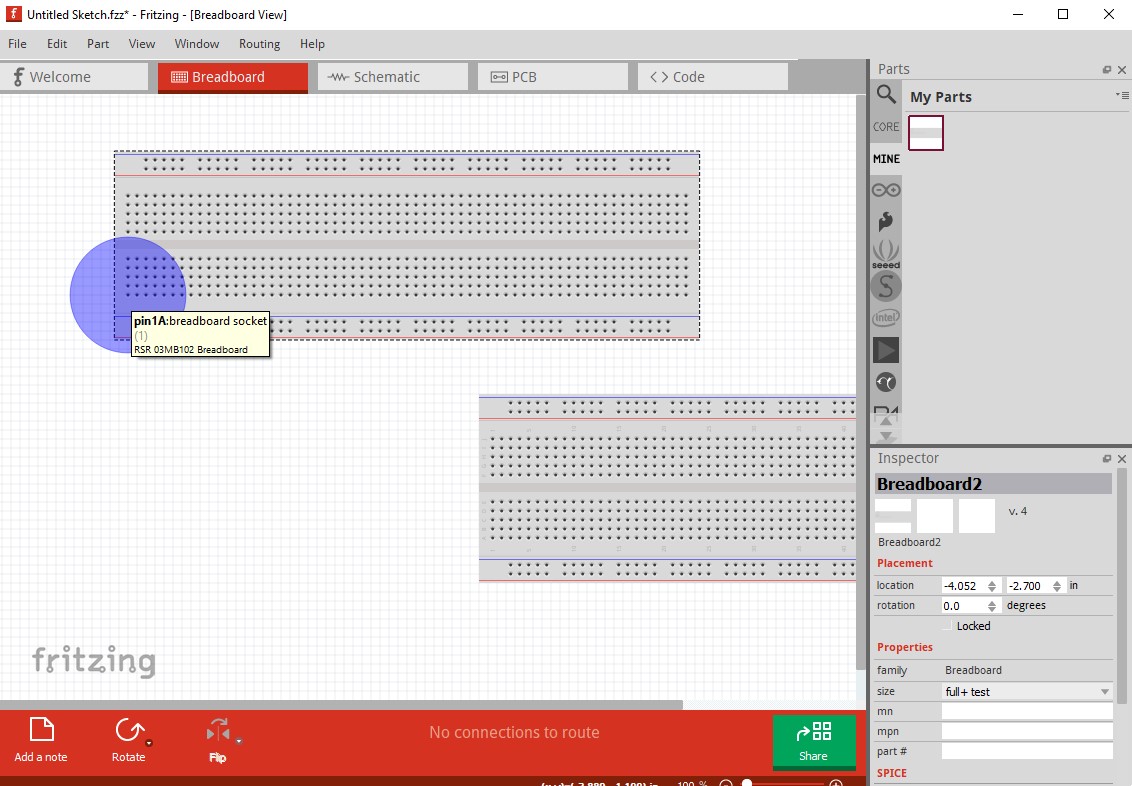Click the green Share button
This screenshot has width=1132, height=786.
pyautogui.click(x=813, y=739)
